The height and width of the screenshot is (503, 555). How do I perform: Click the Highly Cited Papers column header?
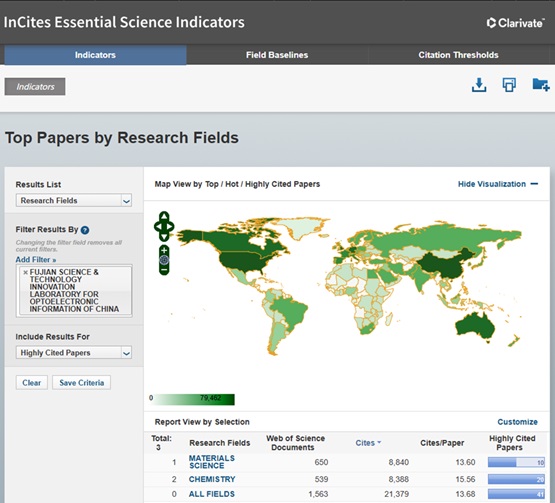click(x=512, y=443)
